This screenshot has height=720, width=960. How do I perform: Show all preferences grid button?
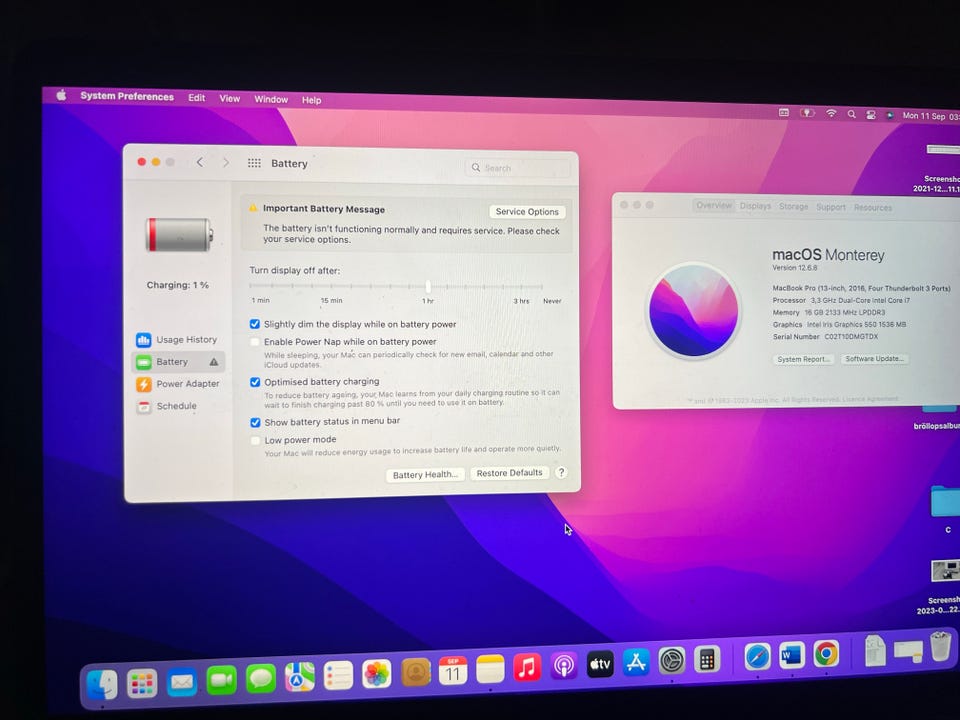(x=254, y=163)
